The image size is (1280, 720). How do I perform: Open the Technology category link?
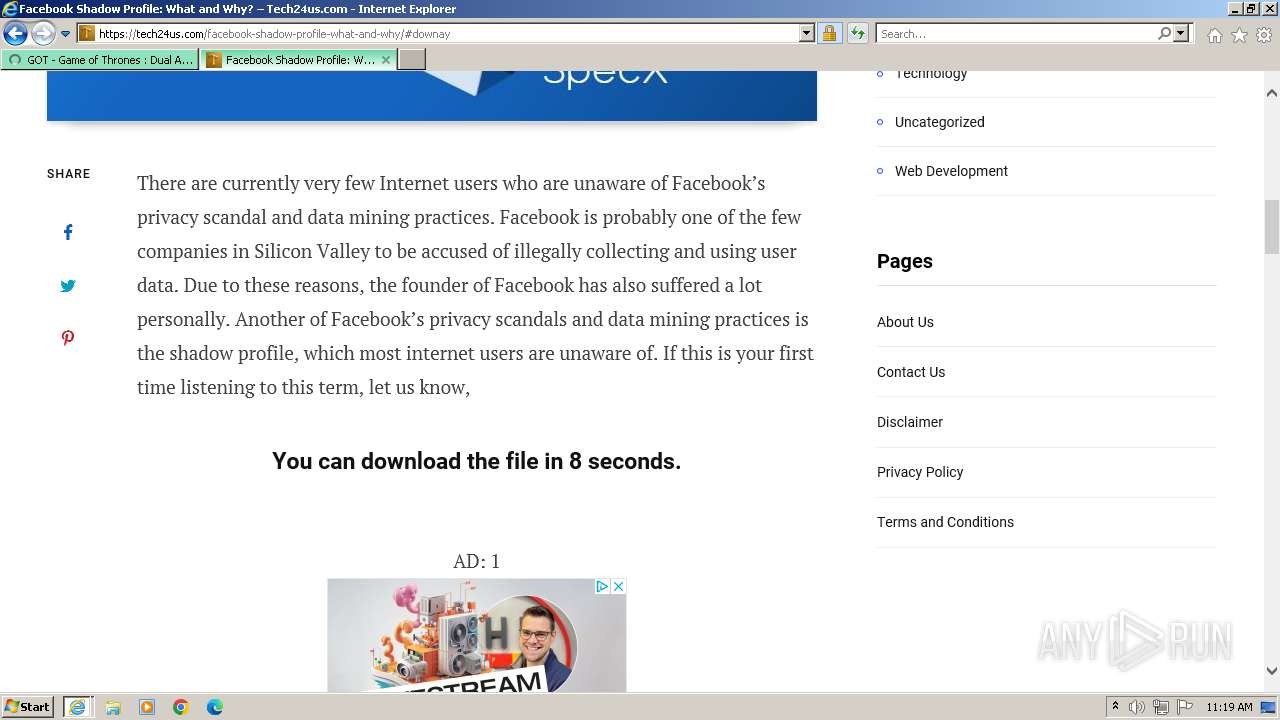931,74
